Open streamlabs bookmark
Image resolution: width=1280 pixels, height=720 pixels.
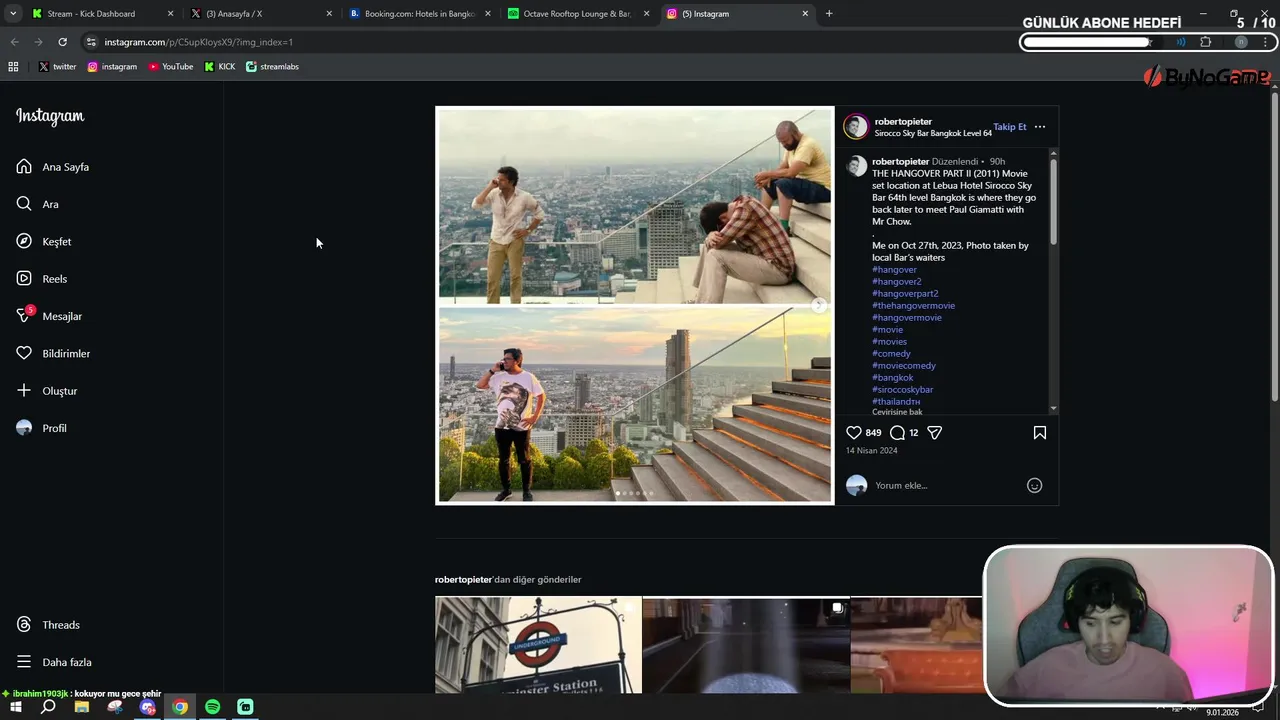272,67
